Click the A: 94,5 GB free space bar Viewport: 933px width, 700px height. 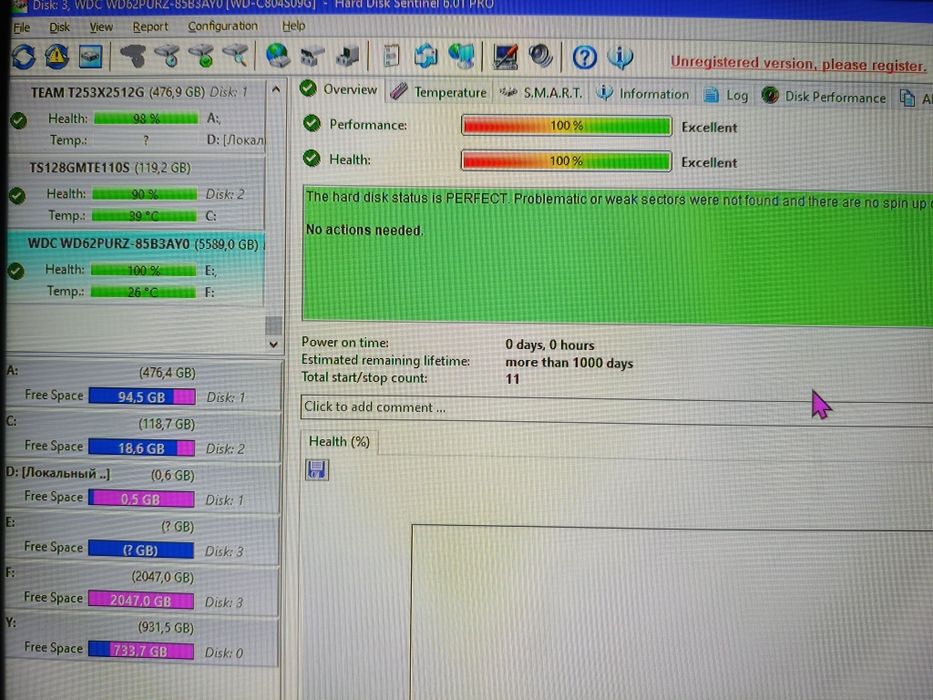coord(142,396)
